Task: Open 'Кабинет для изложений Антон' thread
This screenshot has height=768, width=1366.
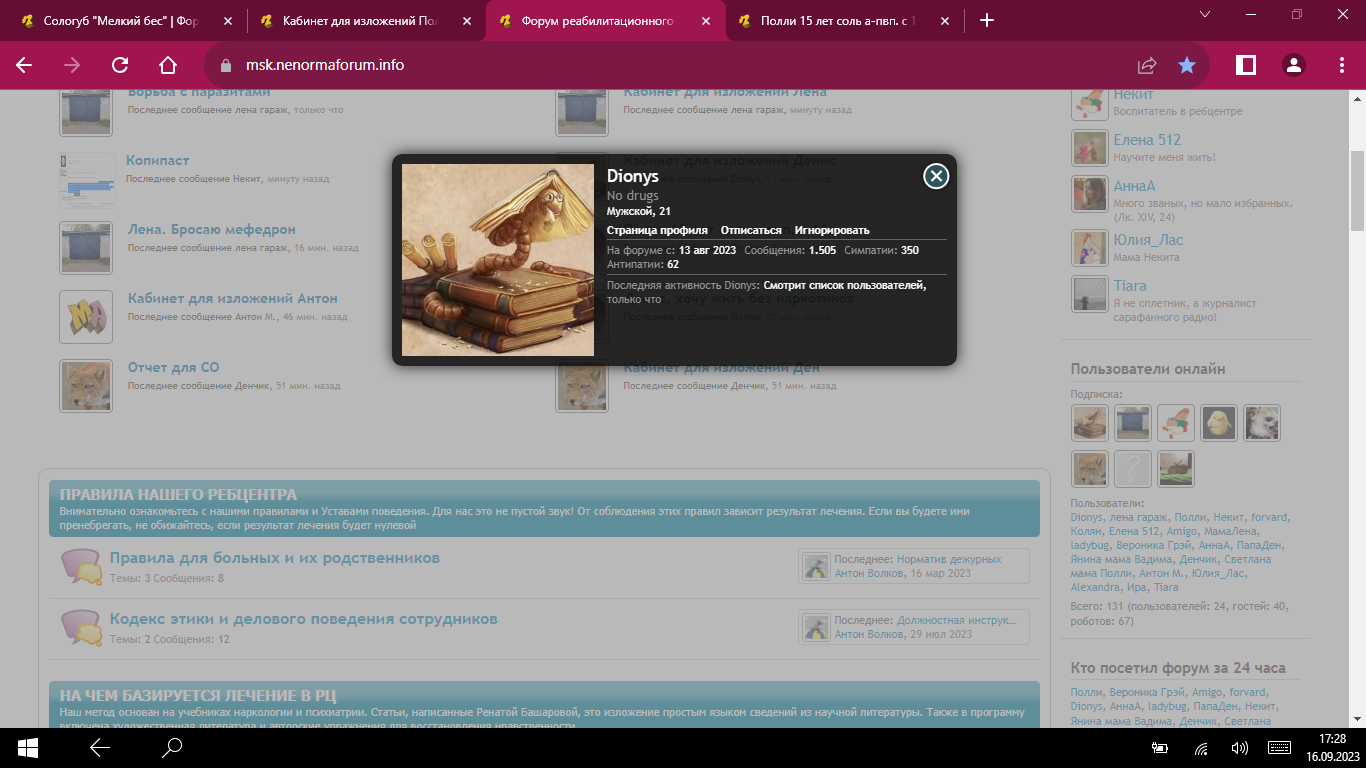Action: coord(233,298)
